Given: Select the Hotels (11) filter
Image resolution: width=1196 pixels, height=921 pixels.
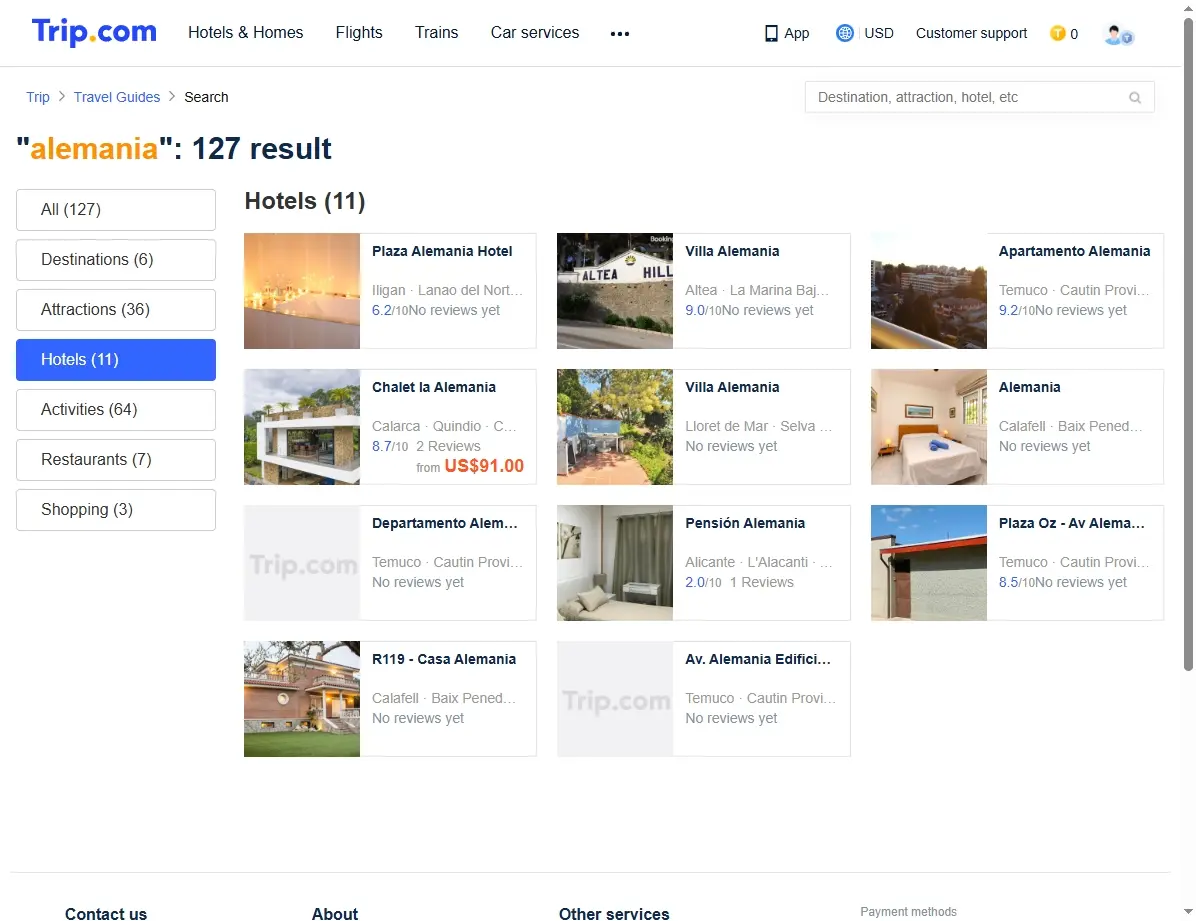Looking at the screenshot, I should 116,359.
